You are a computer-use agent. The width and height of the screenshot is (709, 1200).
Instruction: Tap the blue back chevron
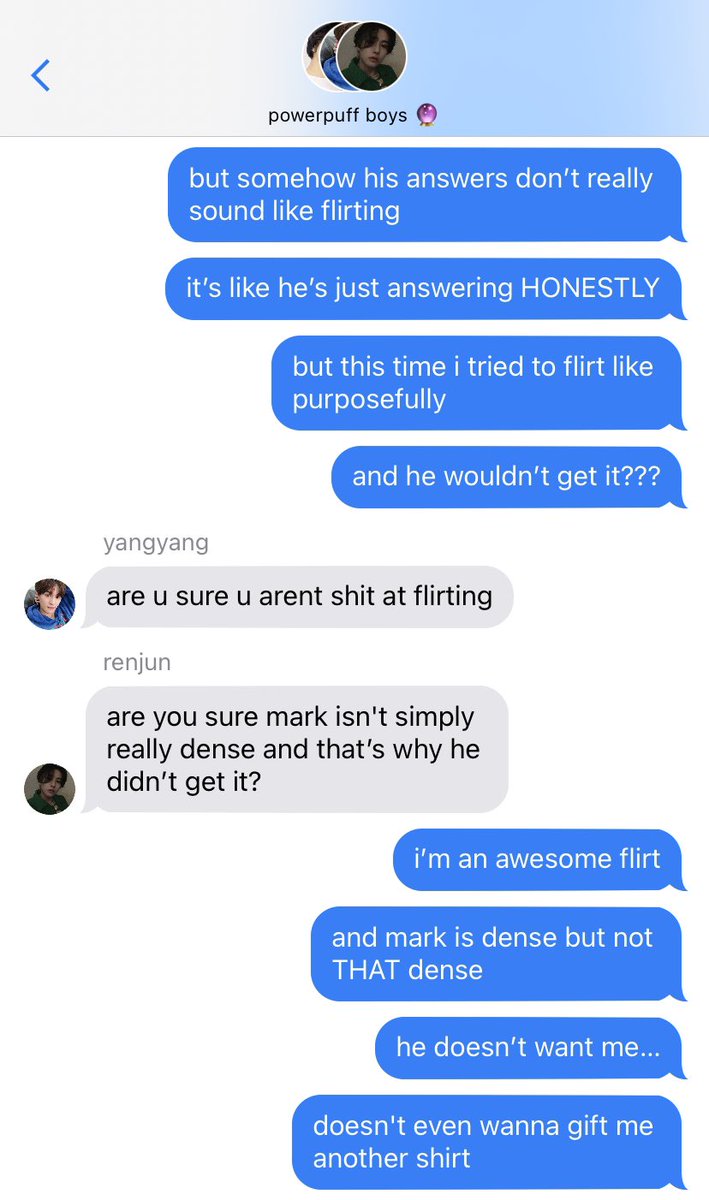pos(40,75)
